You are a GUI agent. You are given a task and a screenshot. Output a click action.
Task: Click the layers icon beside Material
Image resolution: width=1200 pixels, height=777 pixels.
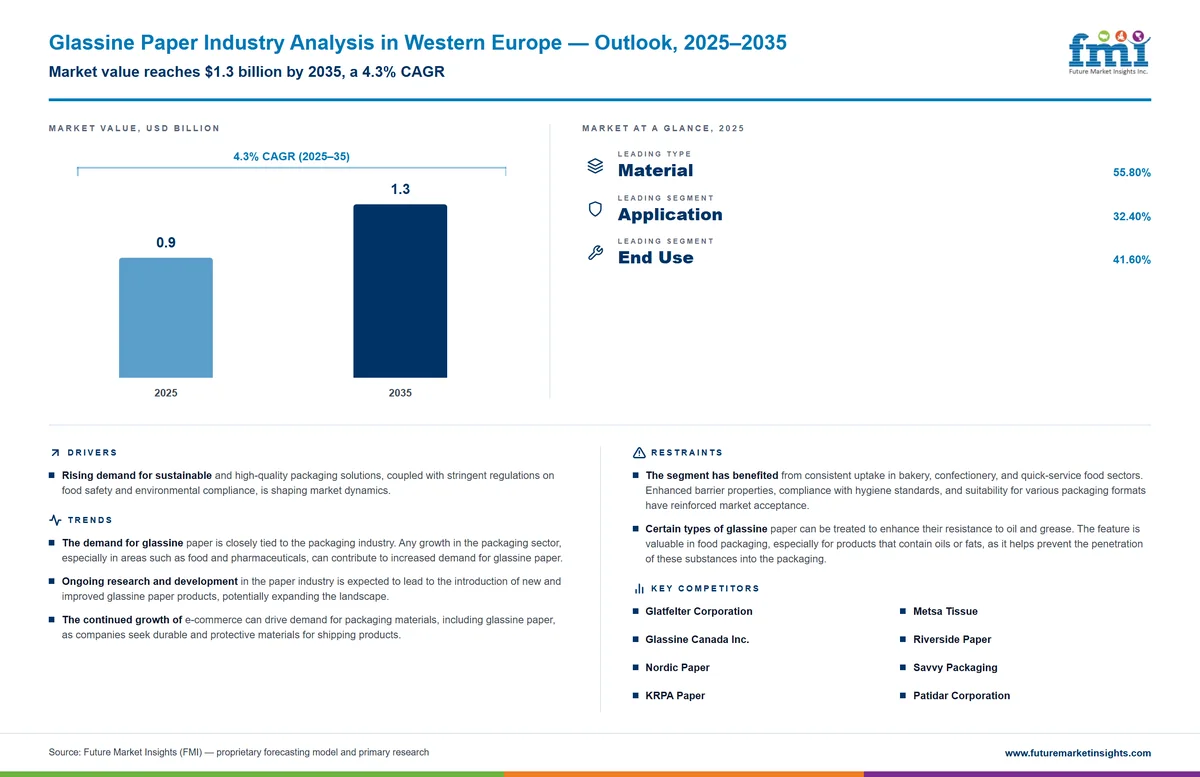595,166
